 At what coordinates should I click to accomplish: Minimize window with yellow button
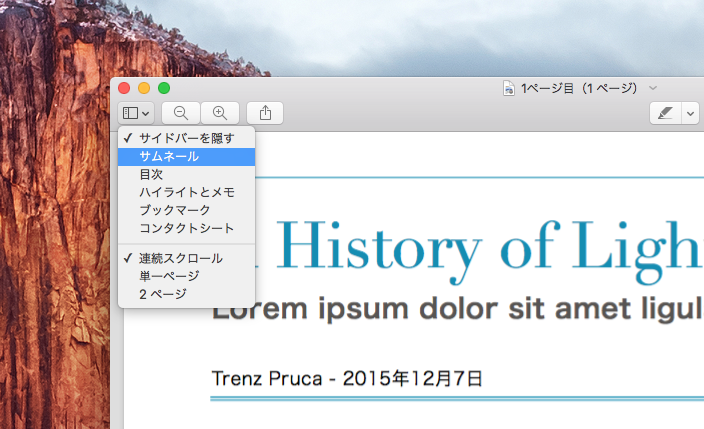click(x=144, y=88)
